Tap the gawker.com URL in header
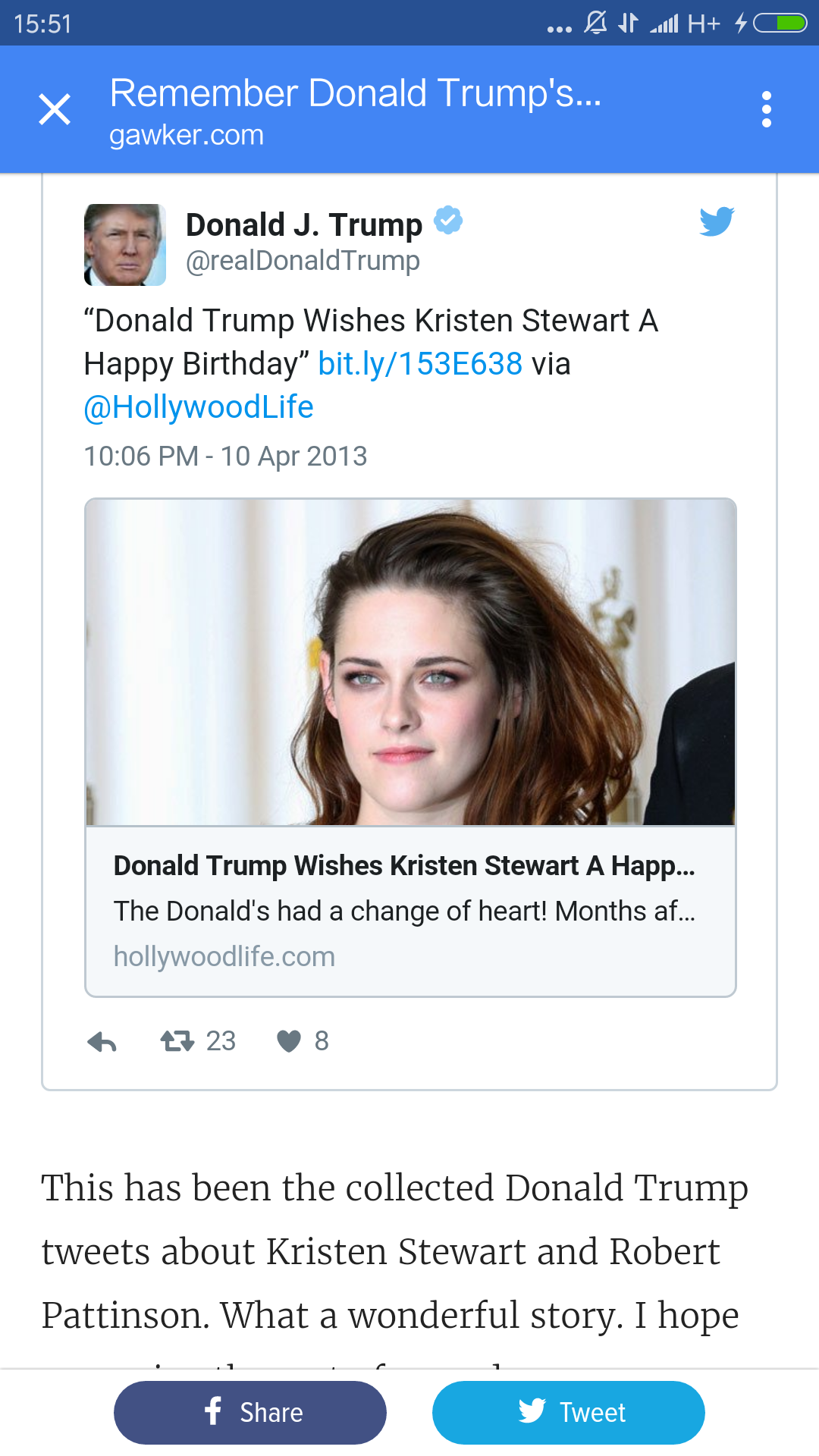 tap(187, 135)
